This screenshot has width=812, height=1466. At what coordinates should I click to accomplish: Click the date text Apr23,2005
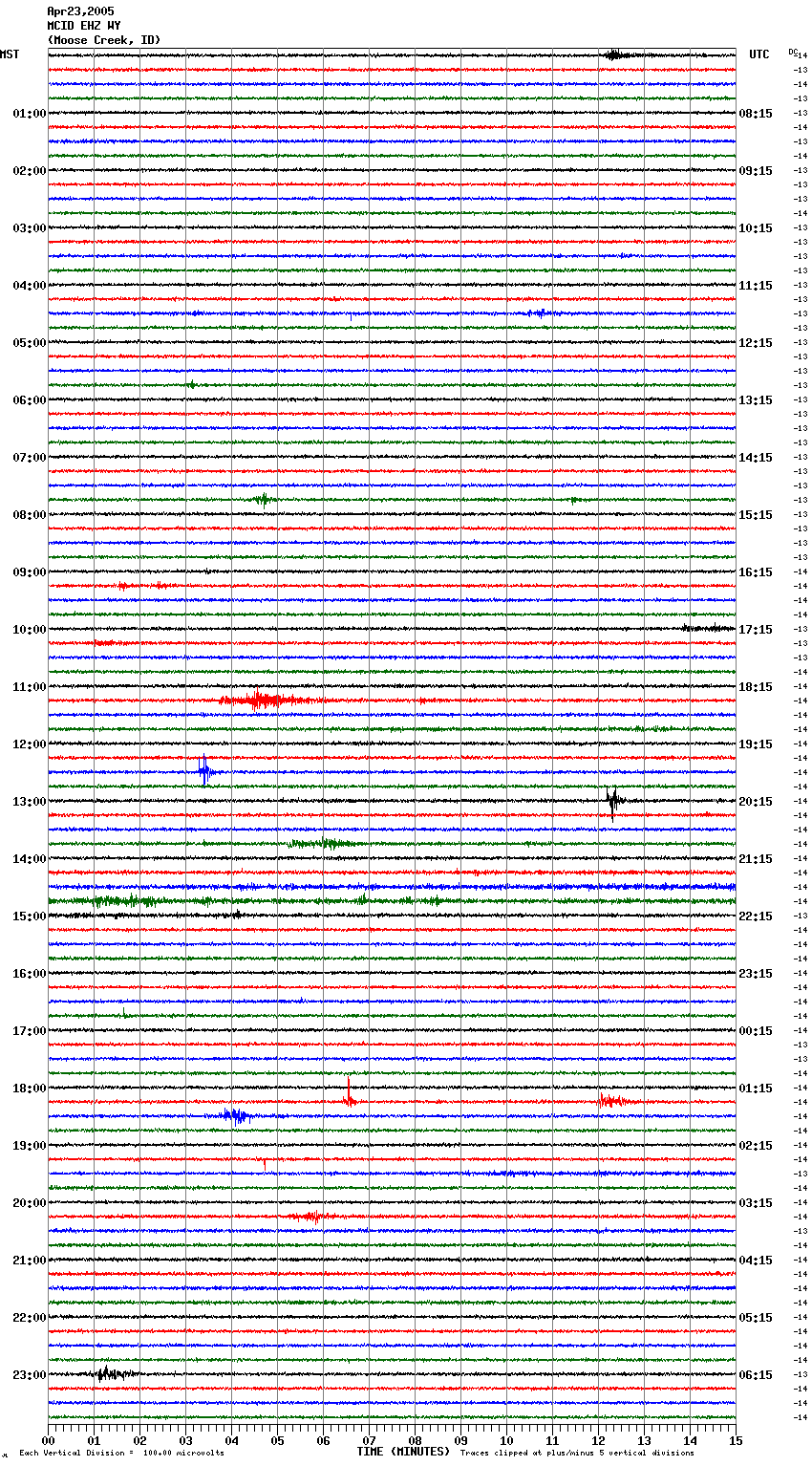[80, 11]
